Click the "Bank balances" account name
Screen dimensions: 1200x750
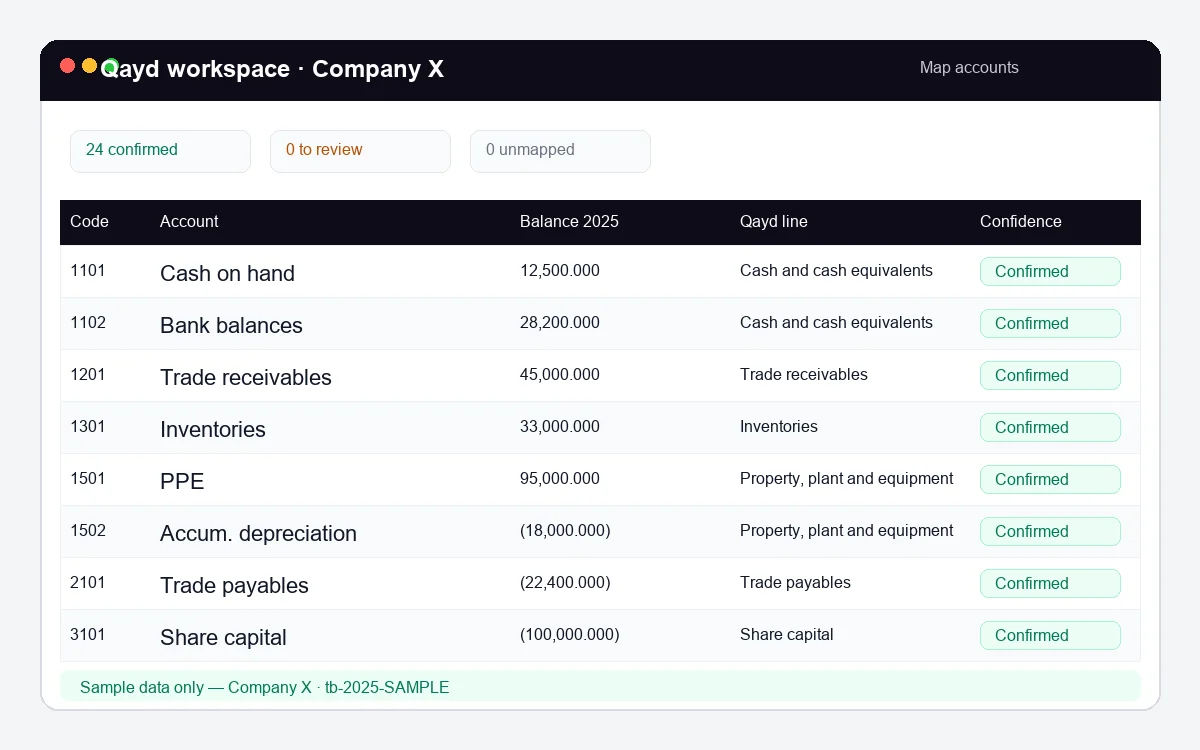[231, 325]
